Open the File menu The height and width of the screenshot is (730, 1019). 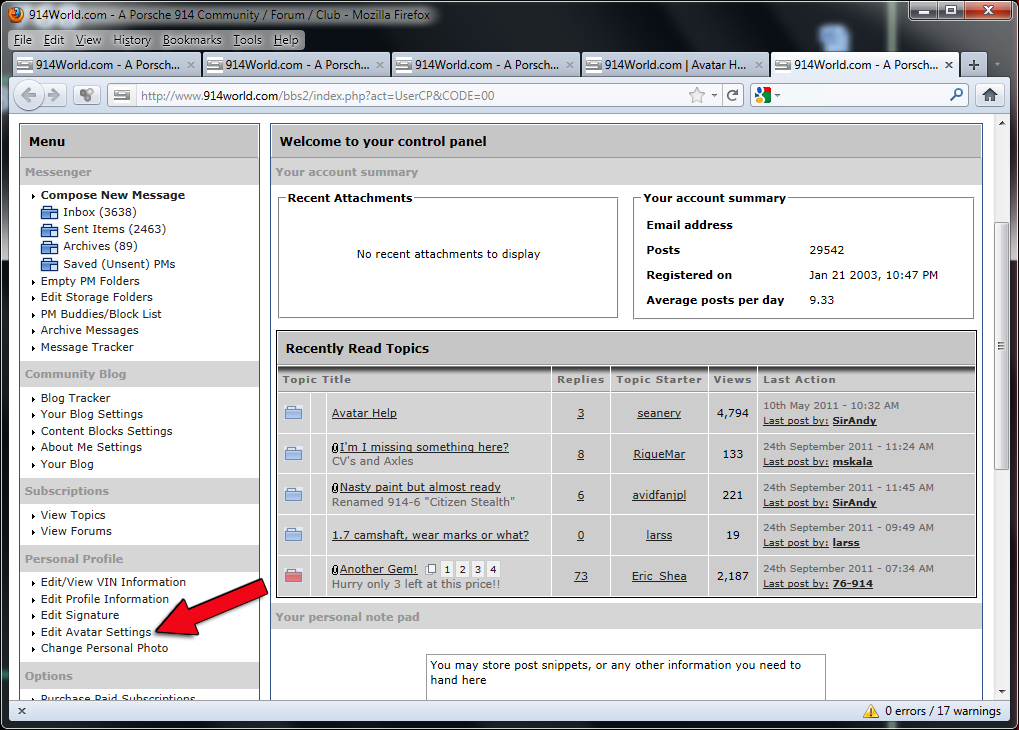[x=23, y=40]
